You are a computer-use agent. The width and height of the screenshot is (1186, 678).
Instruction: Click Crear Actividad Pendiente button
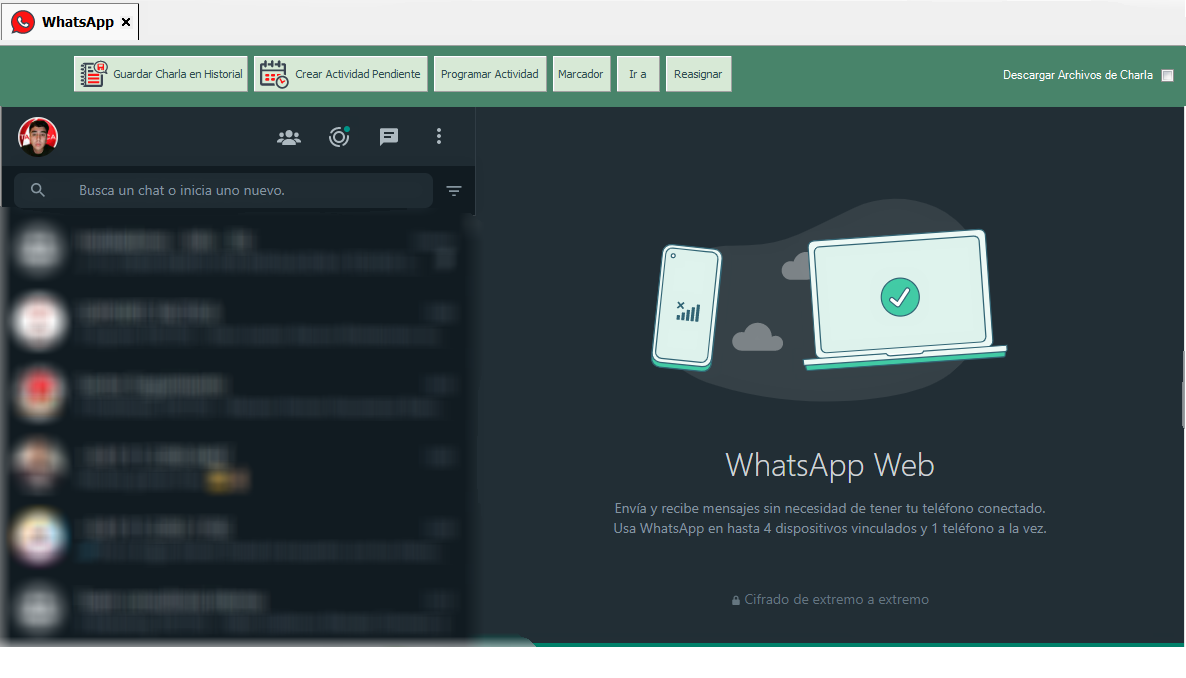tap(340, 74)
